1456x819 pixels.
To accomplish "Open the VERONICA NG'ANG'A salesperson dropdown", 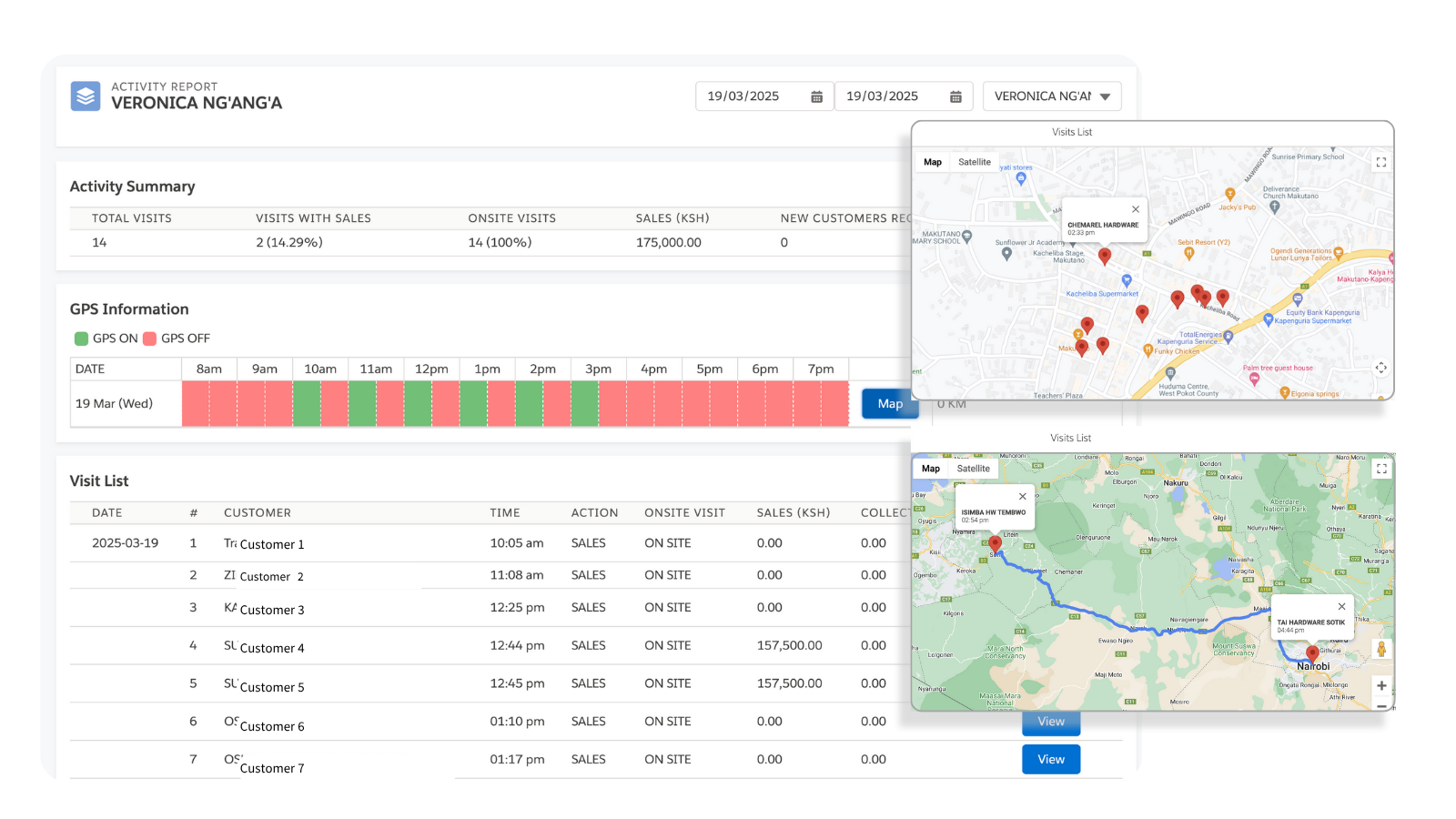I will (1105, 96).
